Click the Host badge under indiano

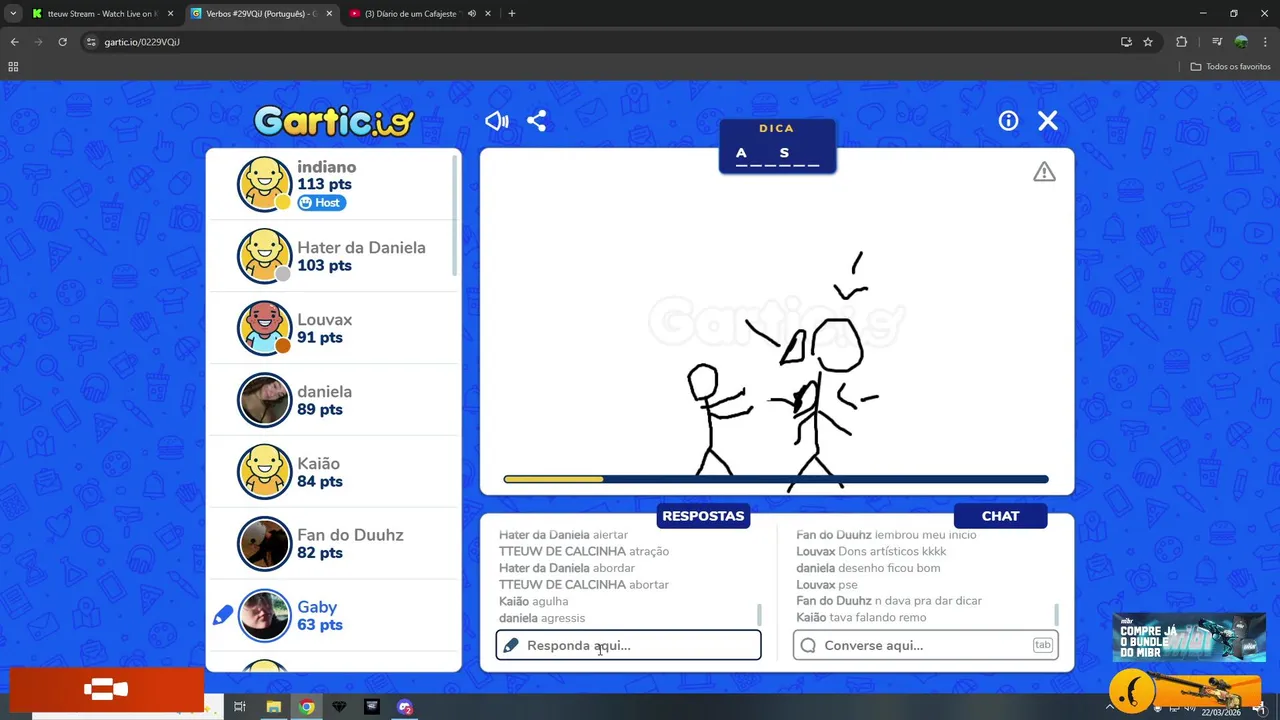coord(321,203)
